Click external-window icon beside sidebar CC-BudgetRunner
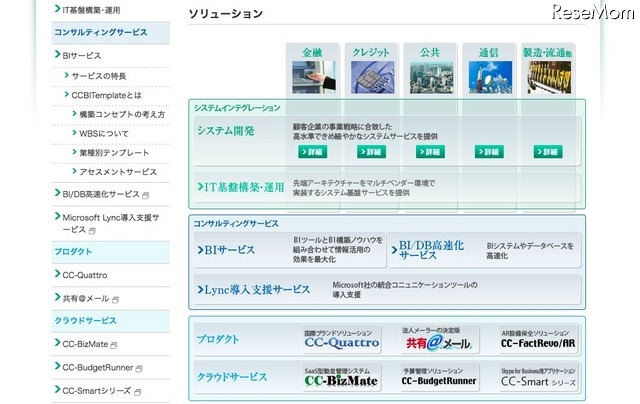This screenshot has width=640, height=404. tap(139, 368)
